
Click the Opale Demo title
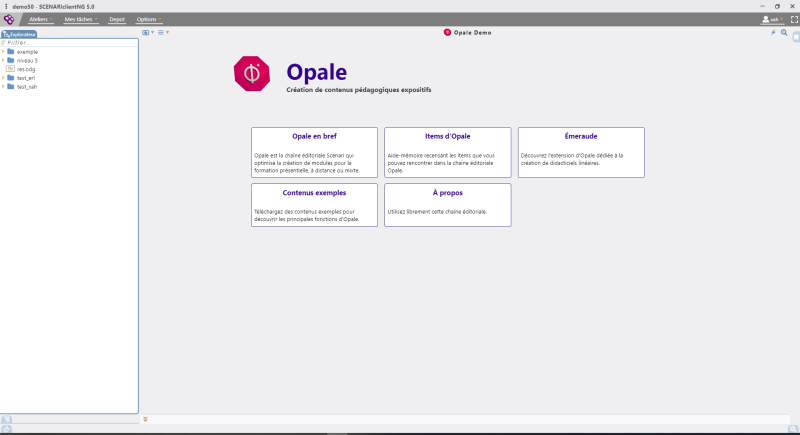point(472,33)
